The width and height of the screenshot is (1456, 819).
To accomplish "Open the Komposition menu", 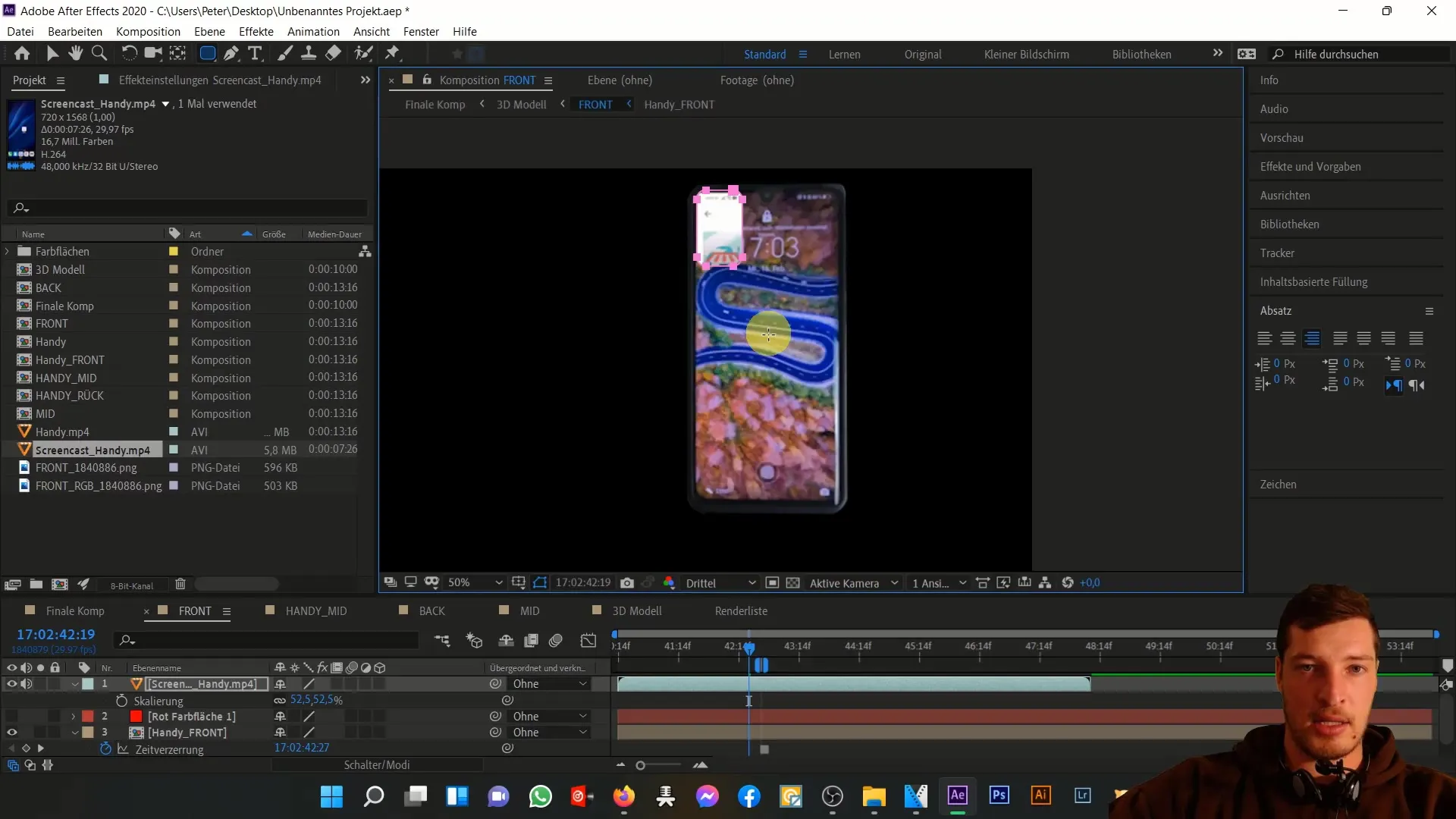I will (147, 31).
